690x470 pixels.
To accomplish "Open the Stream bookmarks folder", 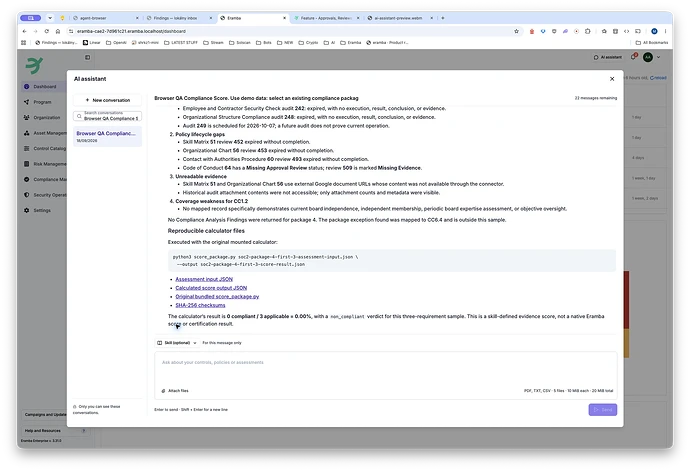I will pos(213,43).
